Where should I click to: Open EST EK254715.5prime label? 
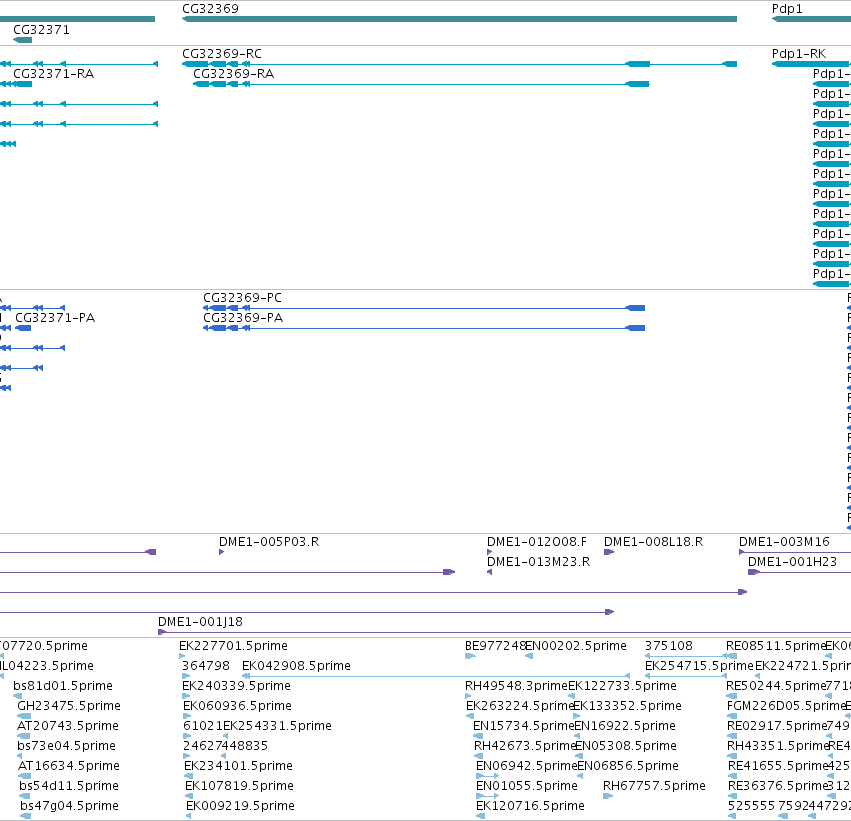pos(700,666)
